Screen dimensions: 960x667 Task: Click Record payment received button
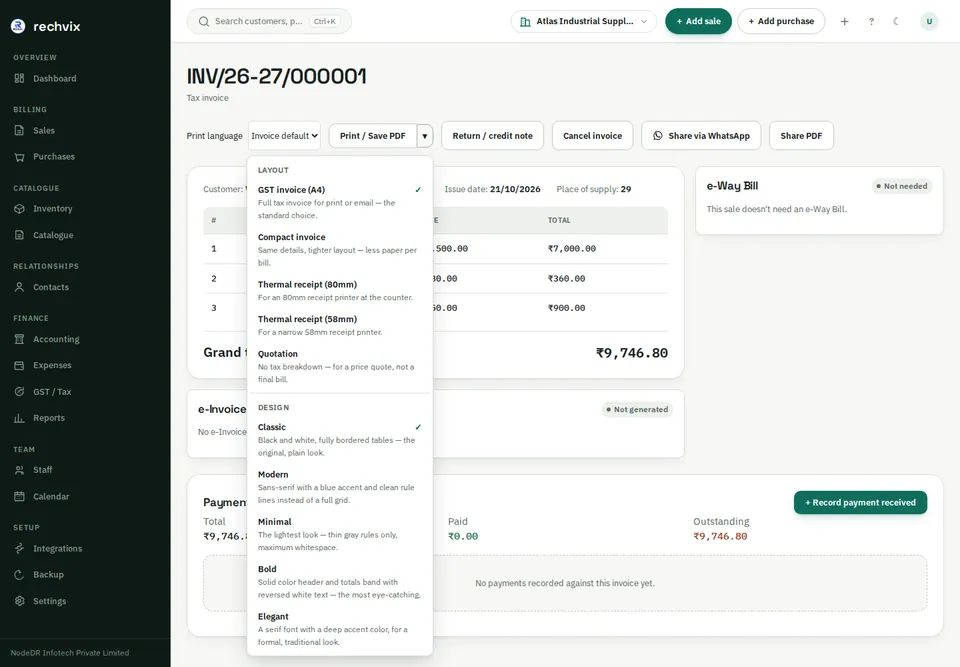(860, 502)
